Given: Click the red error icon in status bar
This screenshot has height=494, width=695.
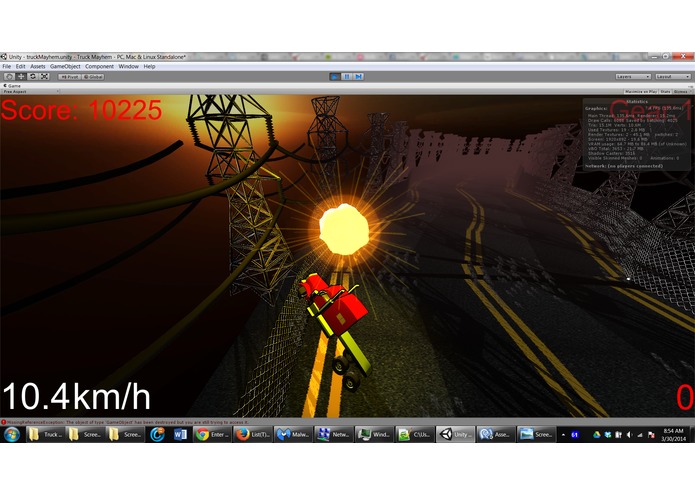Looking at the screenshot, I should coord(4,422).
